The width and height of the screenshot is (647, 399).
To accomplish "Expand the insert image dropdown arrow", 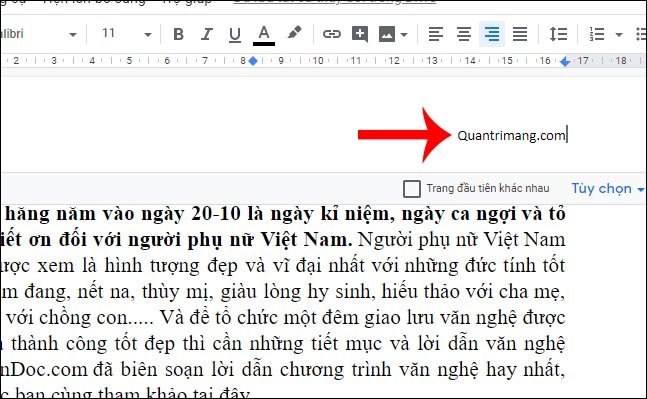I will click(x=404, y=34).
